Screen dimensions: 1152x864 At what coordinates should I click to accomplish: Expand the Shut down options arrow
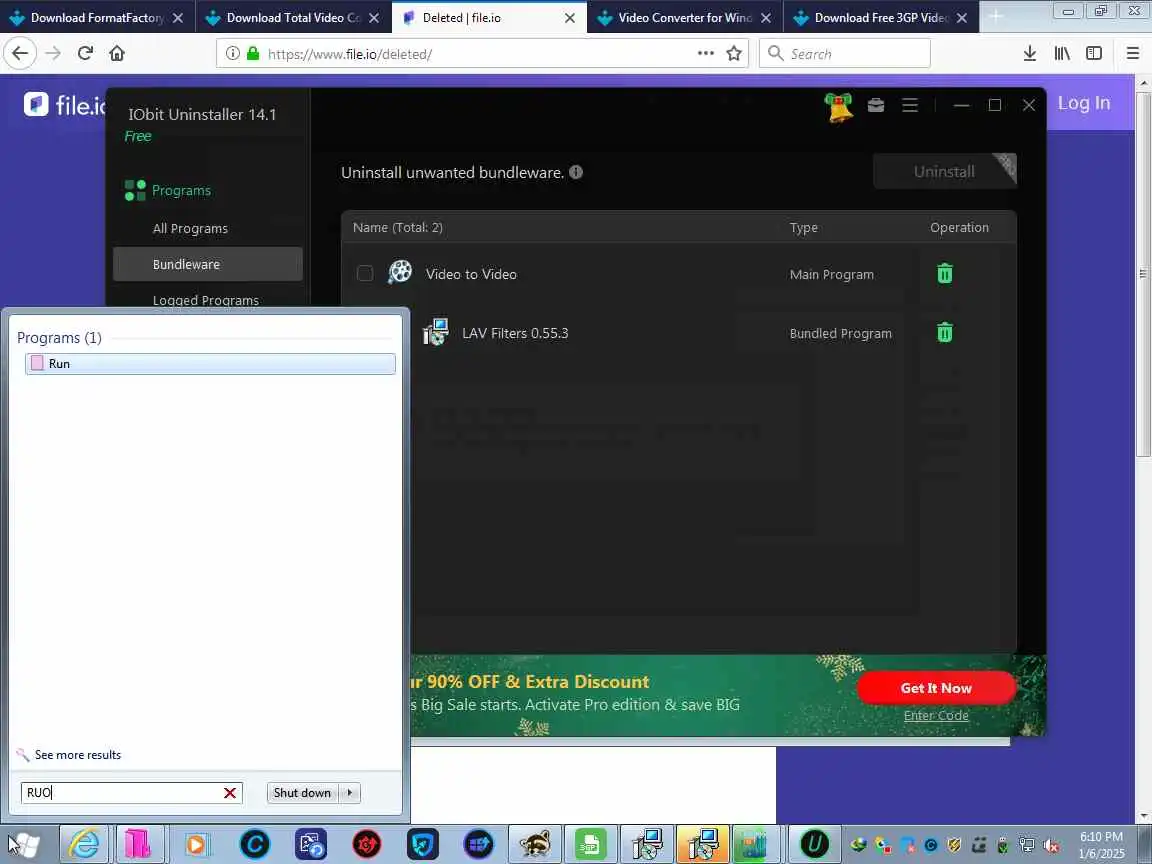coord(350,793)
